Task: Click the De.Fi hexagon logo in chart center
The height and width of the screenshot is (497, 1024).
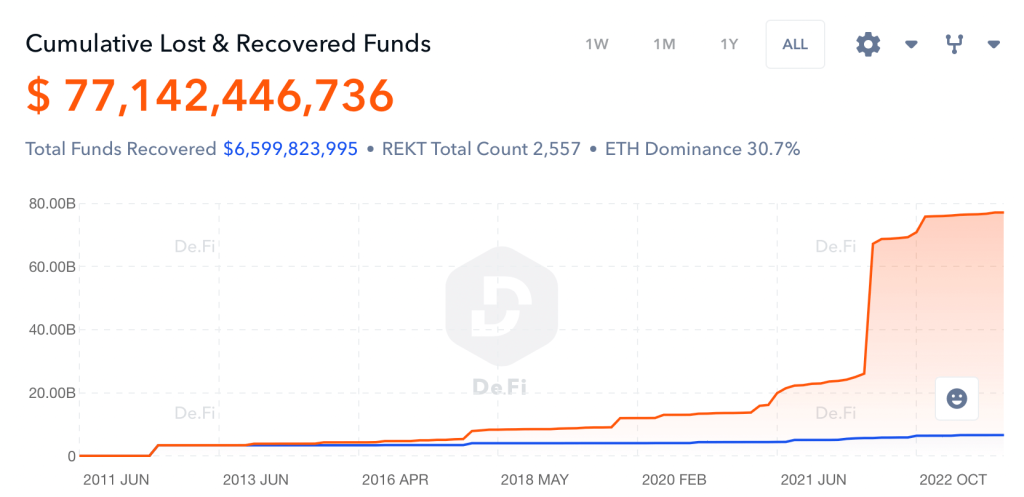Action: [500, 308]
